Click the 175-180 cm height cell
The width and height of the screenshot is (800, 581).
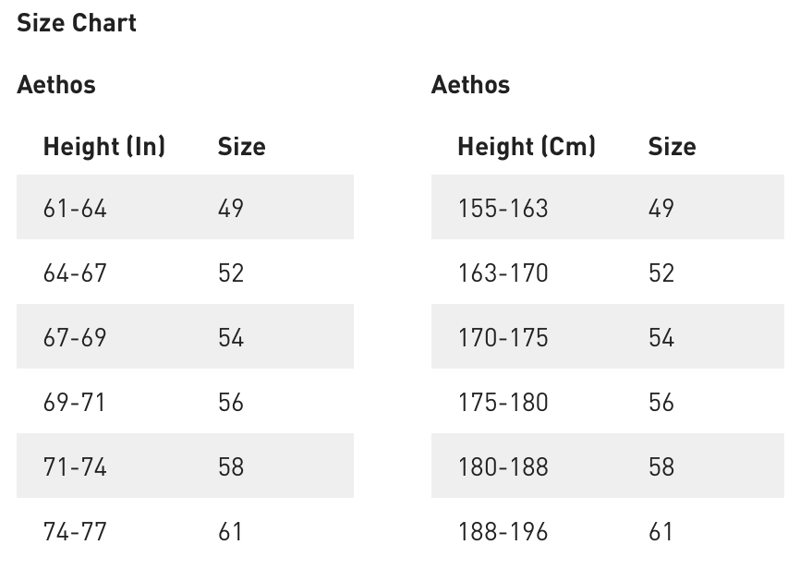click(x=503, y=402)
